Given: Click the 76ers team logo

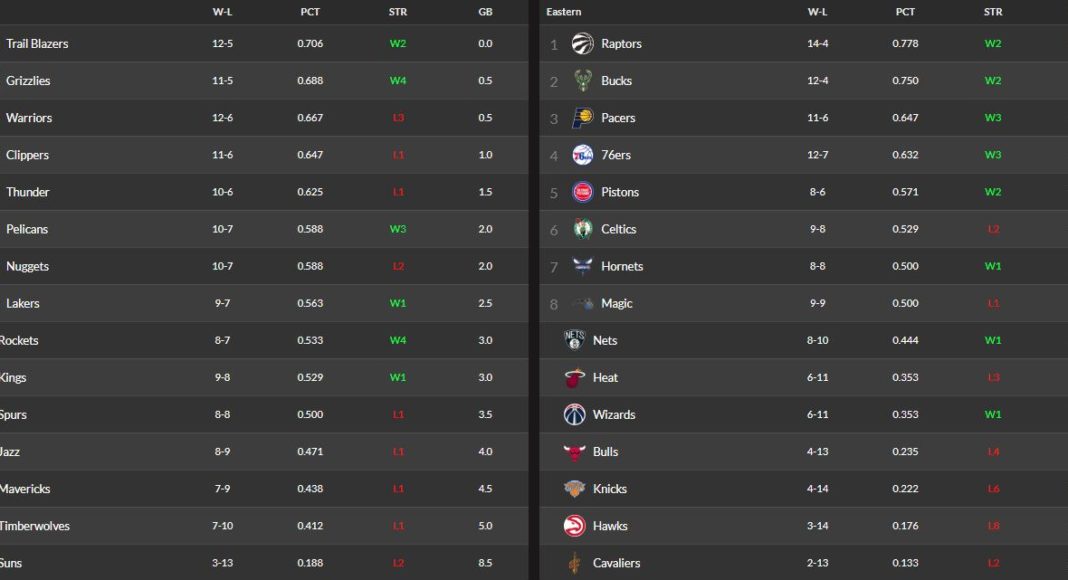Looking at the screenshot, I should coord(582,155).
